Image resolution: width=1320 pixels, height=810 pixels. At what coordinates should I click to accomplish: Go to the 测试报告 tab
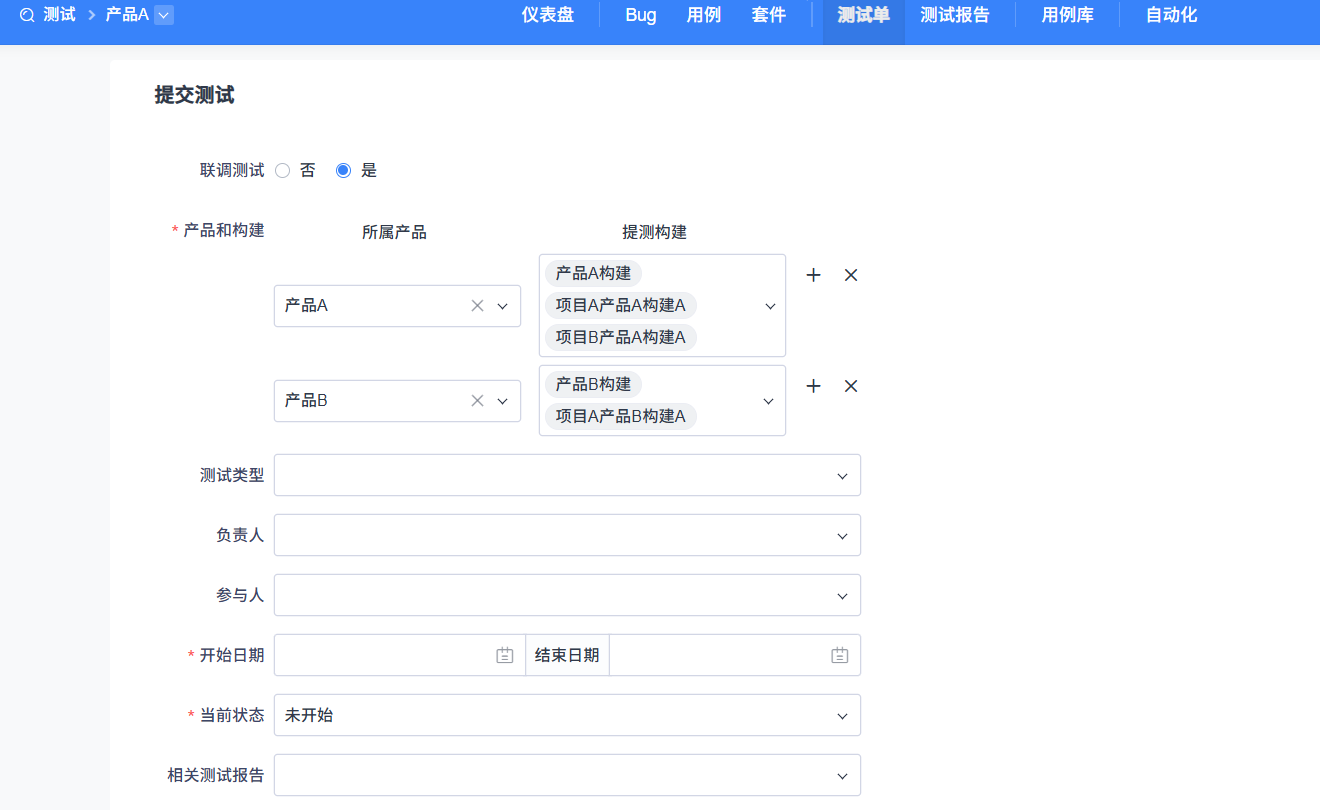coord(954,15)
